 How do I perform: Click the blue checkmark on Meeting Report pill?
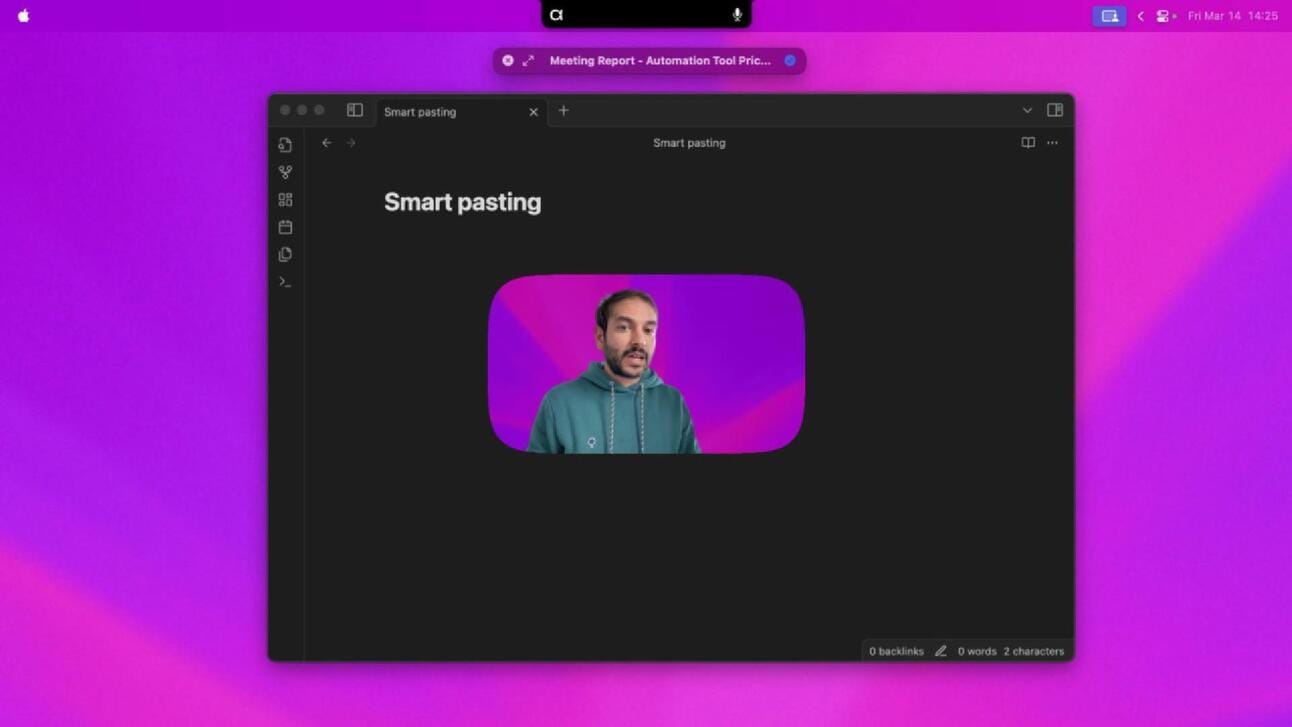pos(790,61)
